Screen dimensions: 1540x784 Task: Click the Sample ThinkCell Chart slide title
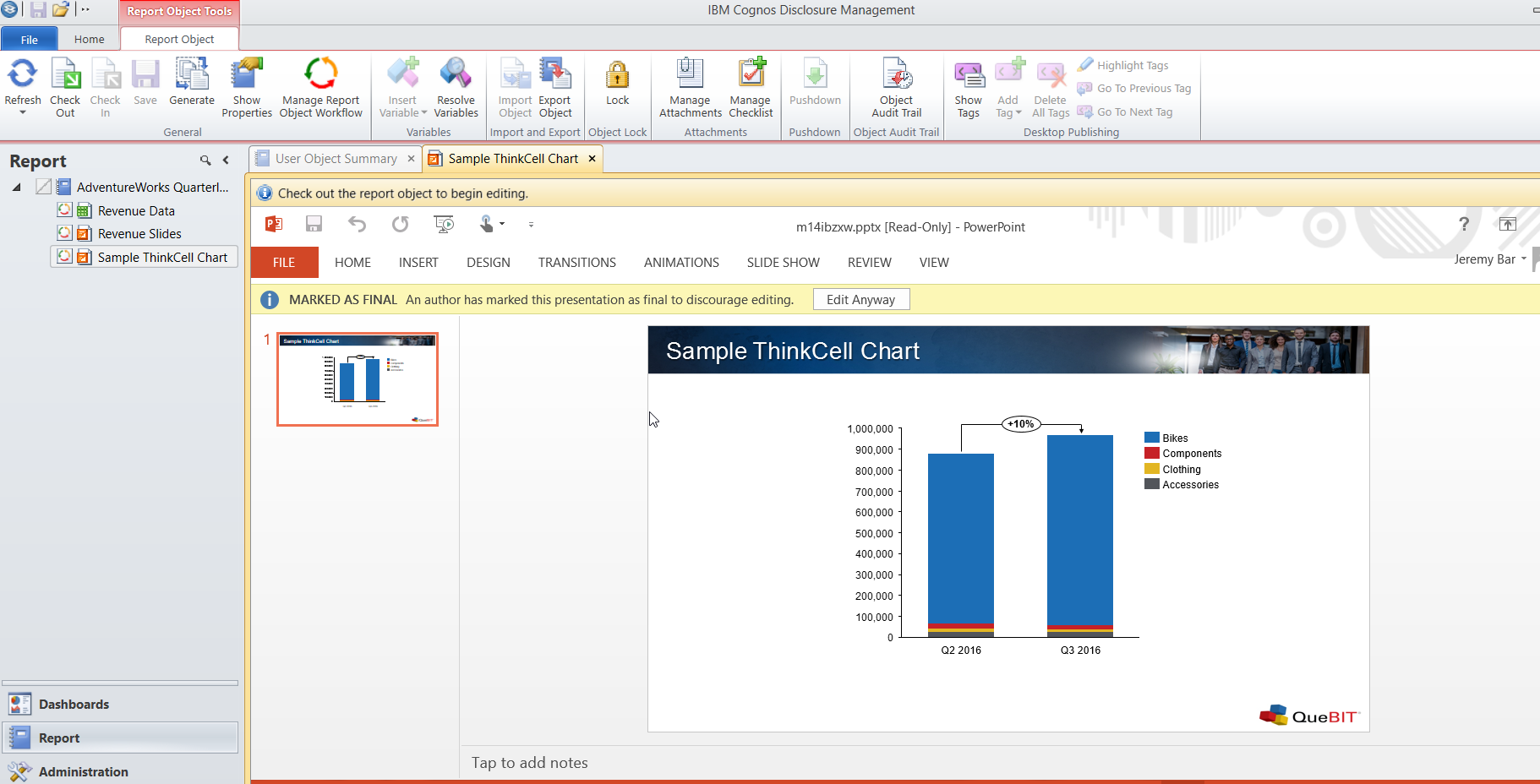tap(793, 351)
